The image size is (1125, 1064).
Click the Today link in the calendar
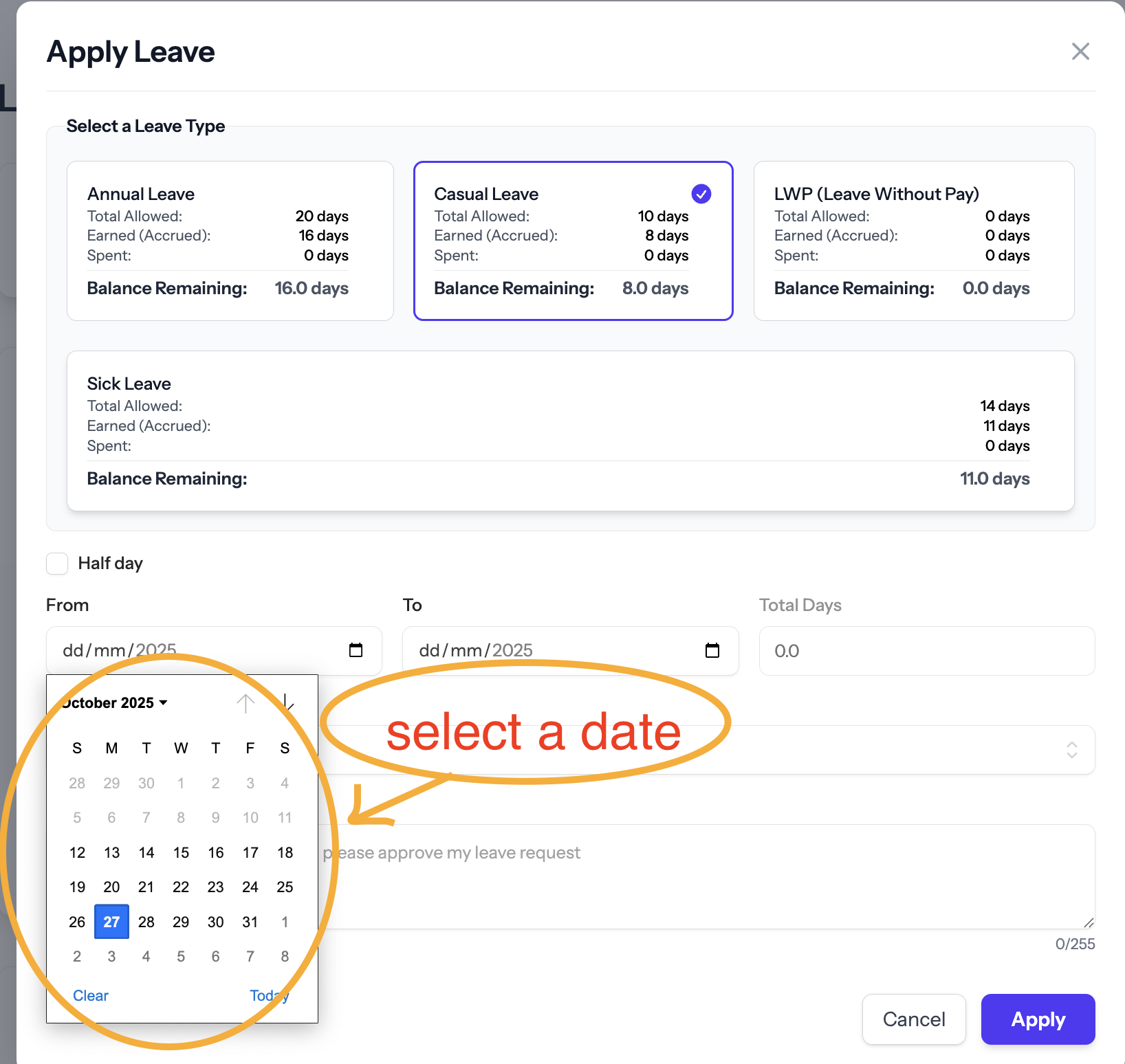tap(269, 995)
